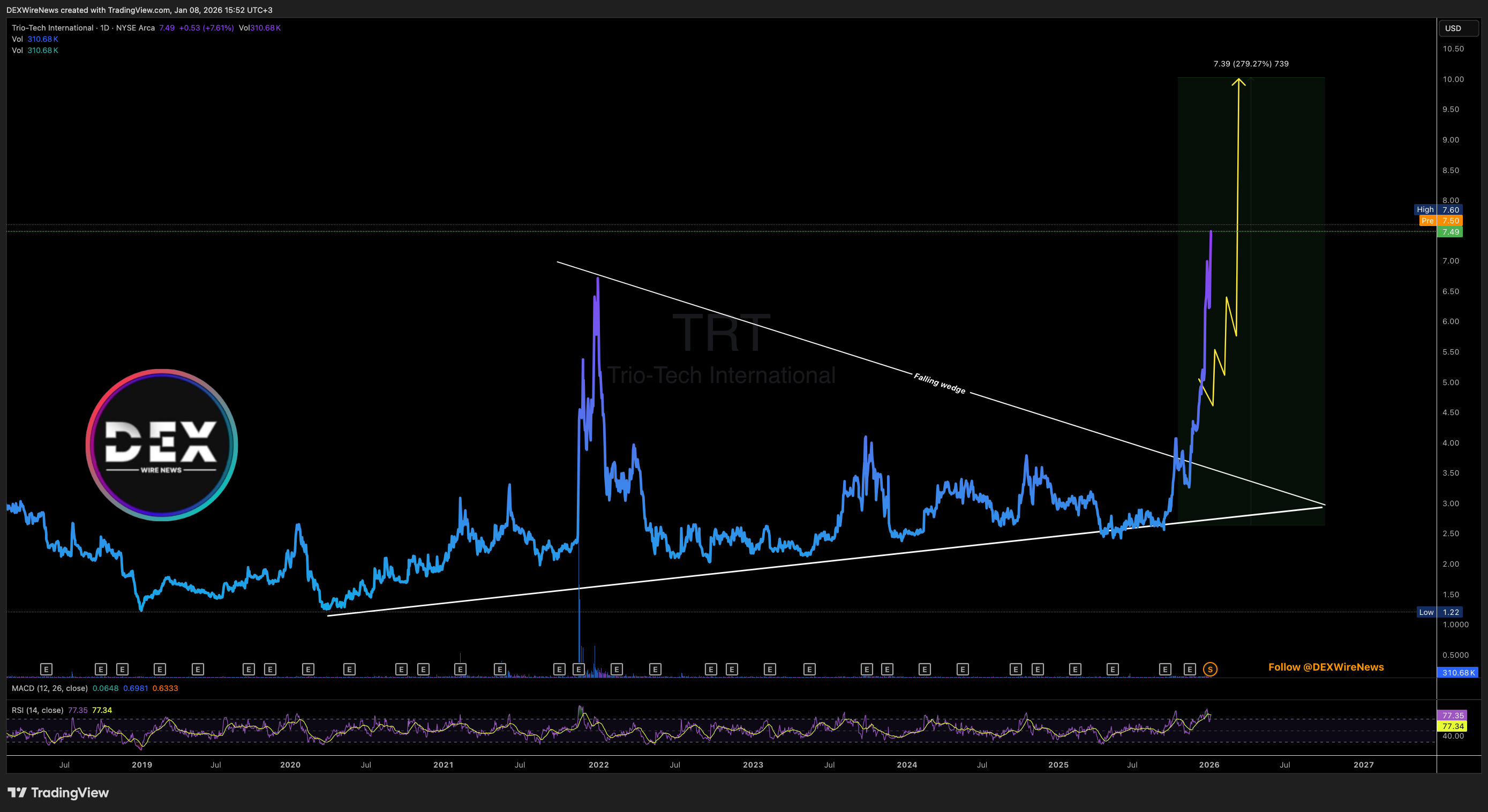1488x812 pixels.
Task: Click the MACD (12, 26, close) indicator legend
Action: [50, 688]
